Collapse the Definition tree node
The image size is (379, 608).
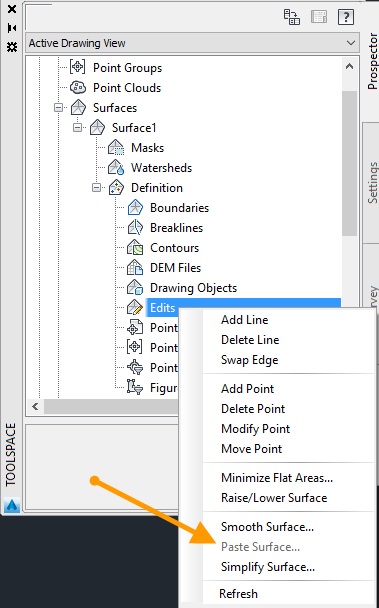(x=97, y=188)
